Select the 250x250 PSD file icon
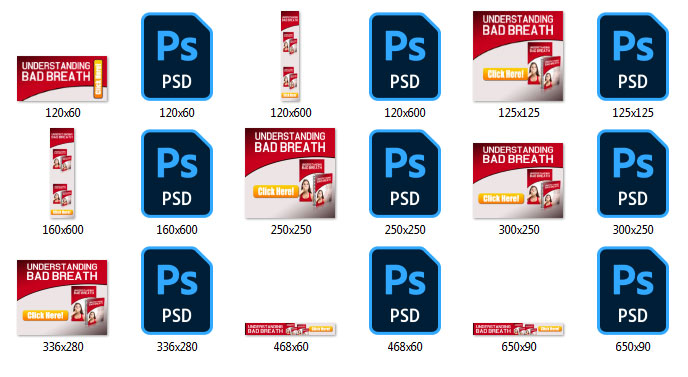This screenshot has width=688, height=377. pyautogui.click(x=405, y=173)
